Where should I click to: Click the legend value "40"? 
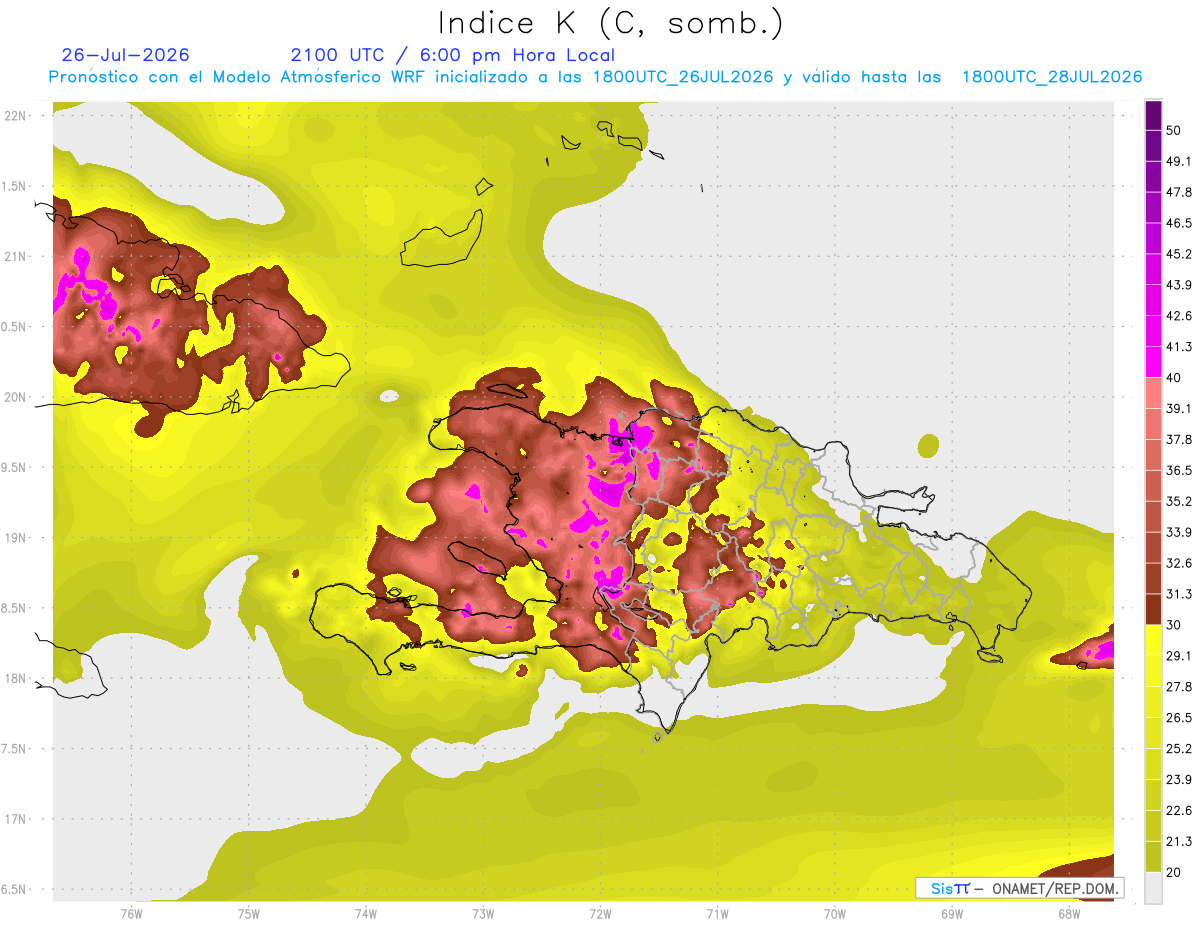pos(1174,378)
